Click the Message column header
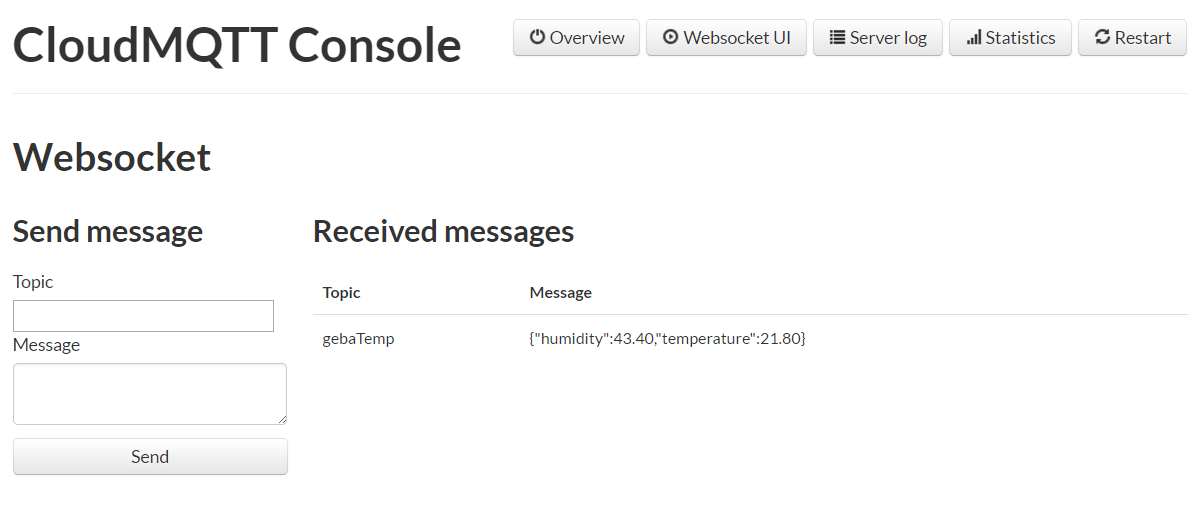 coord(560,293)
